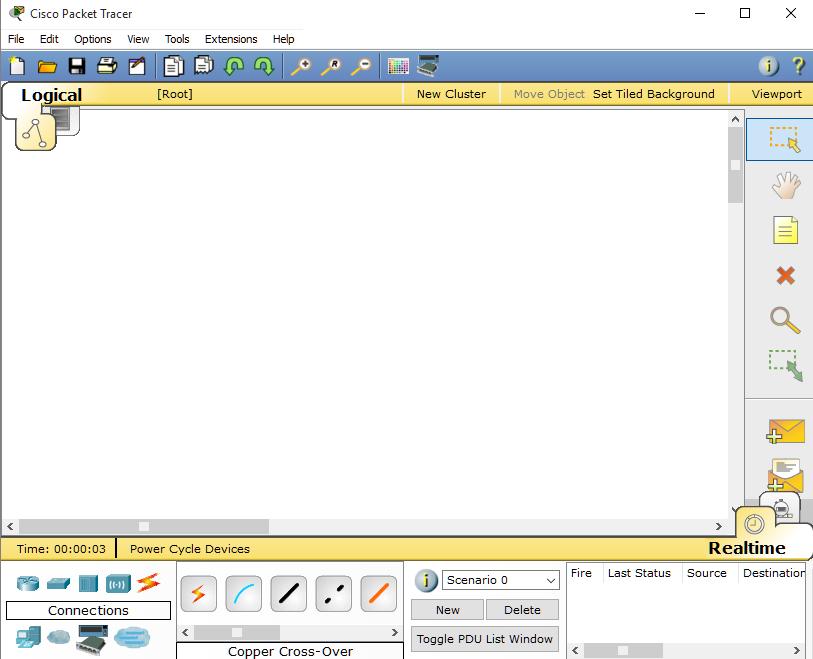Select Multiuser Connection category icon
The height and width of the screenshot is (659, 813).
pyautogui.click(x=132, y=637)
